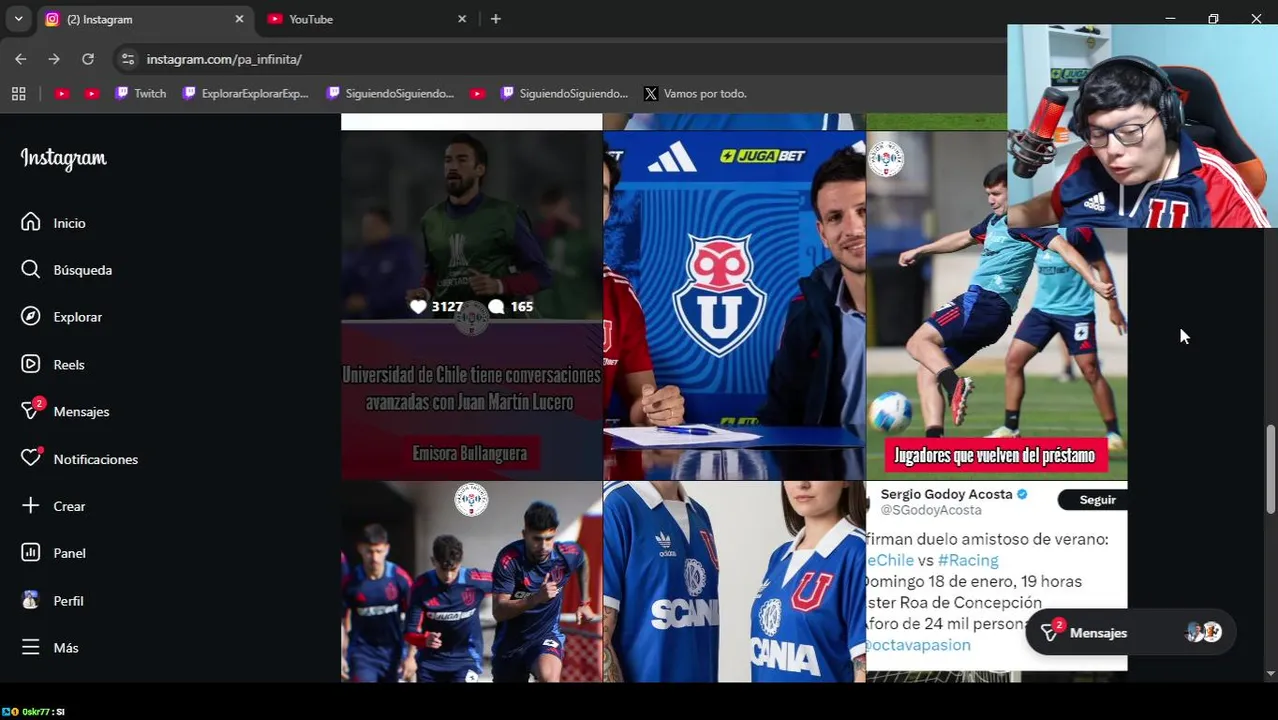This screenshot has width=1278, height=720.
Task: Select the (2) Instagram tab
Action: (145, 19)
